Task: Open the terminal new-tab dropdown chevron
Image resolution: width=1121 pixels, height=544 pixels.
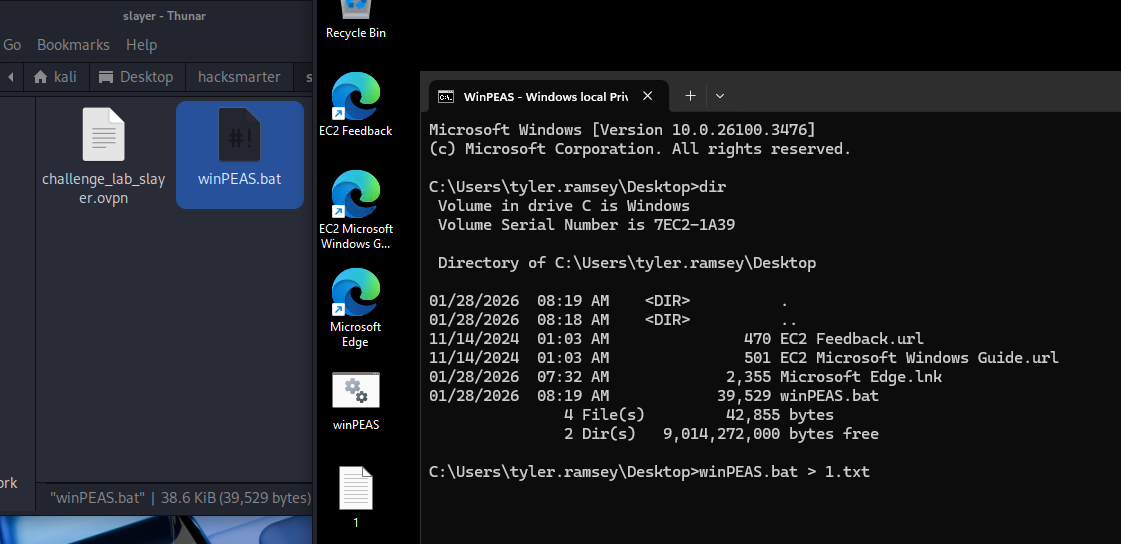Action: pos(719,96)
